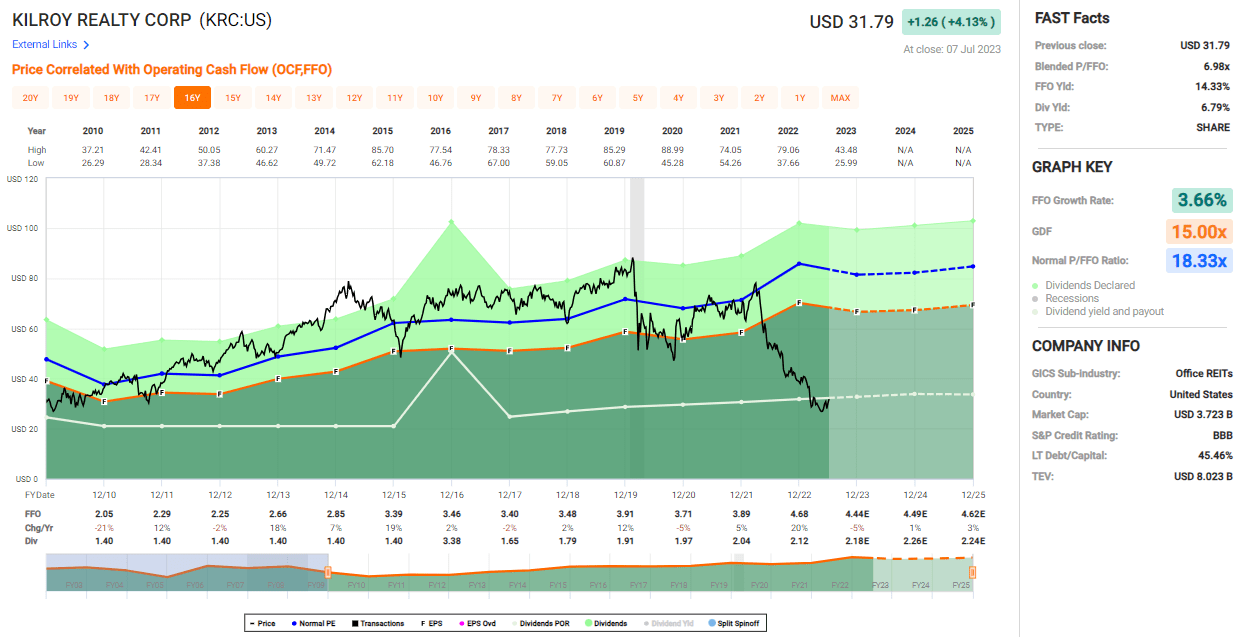Toggle the Dividend Yld legend dot
This screenshot has height=637, width=1238.
[x=646, y=623]
